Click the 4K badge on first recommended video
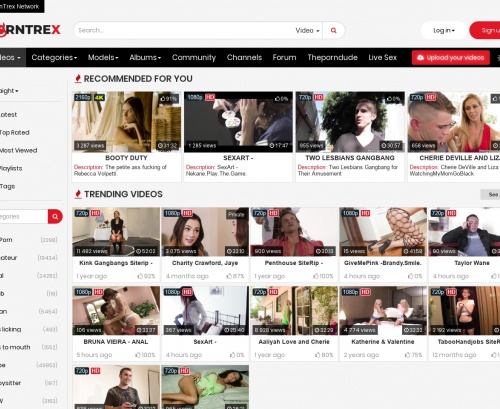 (99, 97)
